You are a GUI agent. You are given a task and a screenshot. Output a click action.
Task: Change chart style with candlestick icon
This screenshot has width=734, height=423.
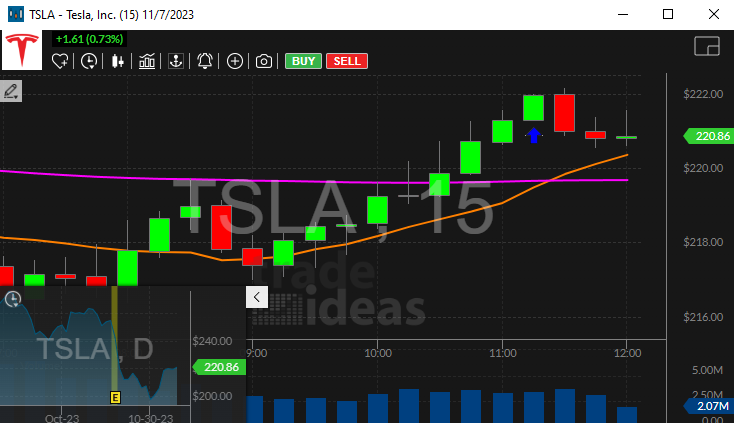117,61
